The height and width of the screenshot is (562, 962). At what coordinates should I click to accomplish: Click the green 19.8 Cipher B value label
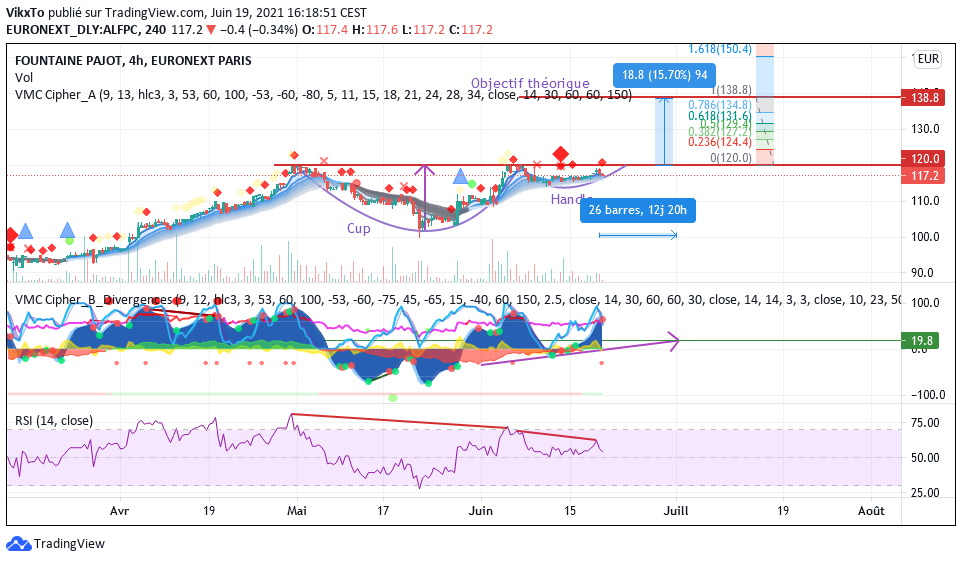[x=926, y=341]
